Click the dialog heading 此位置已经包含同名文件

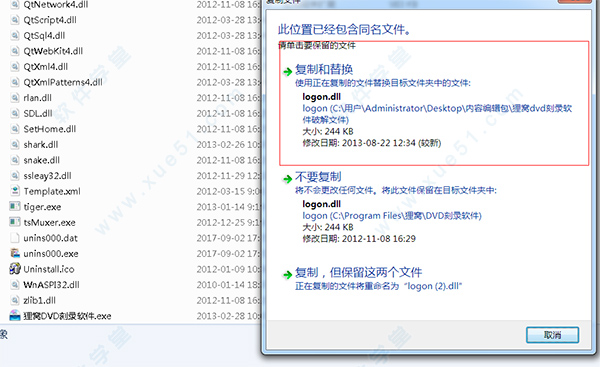point(344,29)
